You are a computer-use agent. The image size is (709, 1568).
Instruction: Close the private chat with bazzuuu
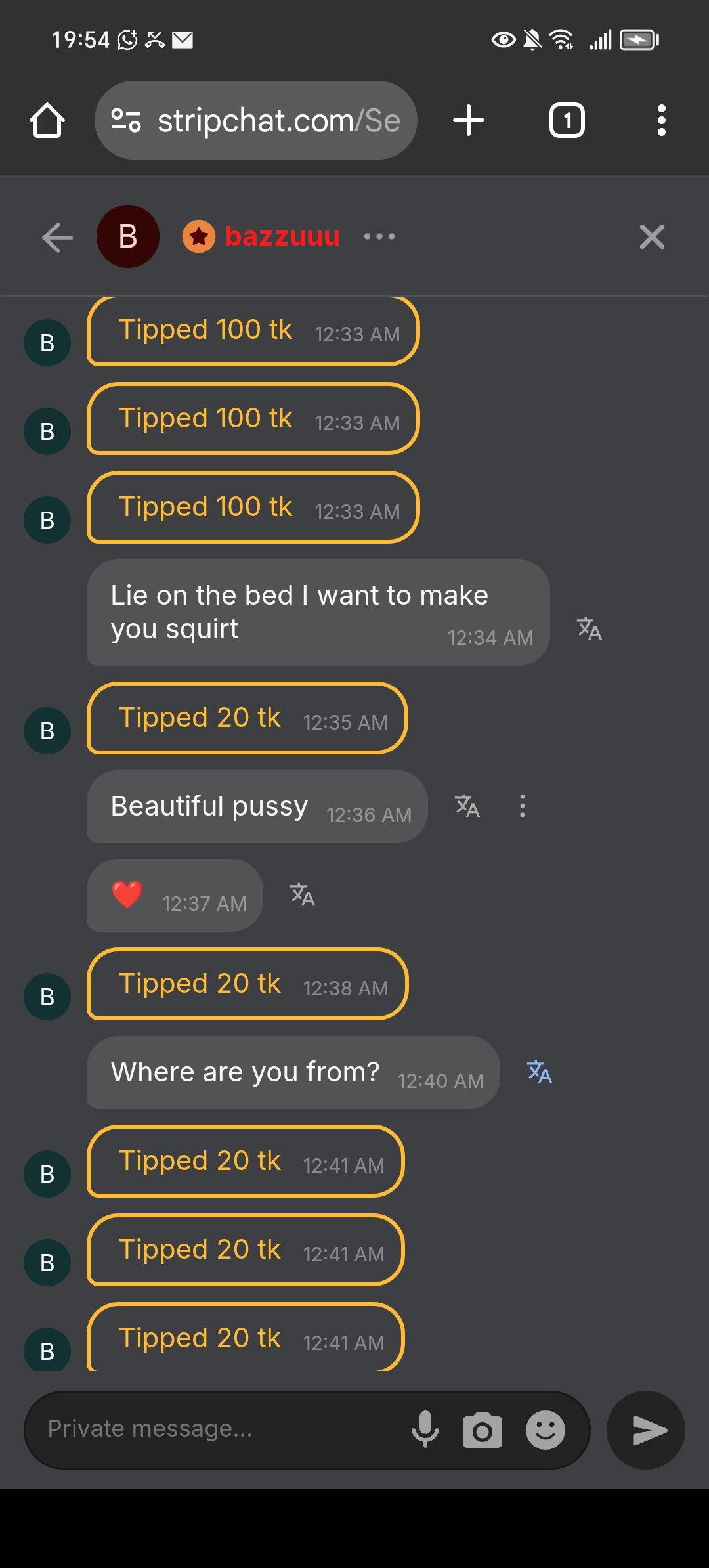click(652, 237)
